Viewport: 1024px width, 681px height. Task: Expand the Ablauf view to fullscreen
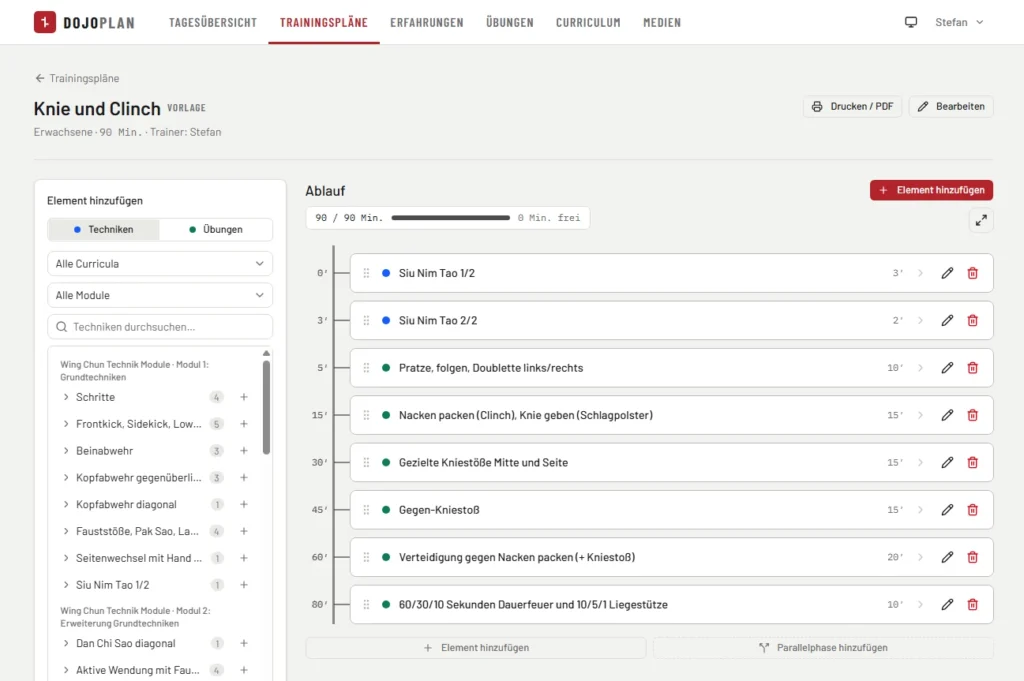pos(981,221)
